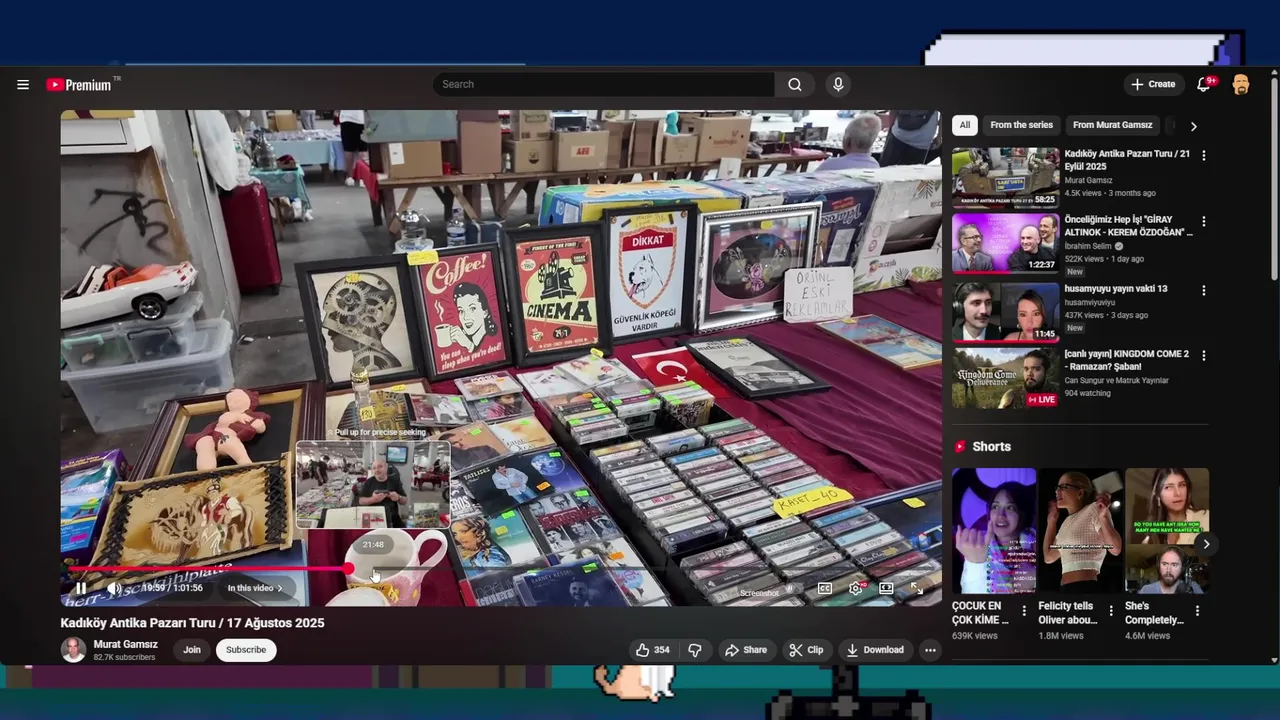1280x720 pixels.
Task: Open "Felicity tells Oliver" short
Action: point(1080,531)
